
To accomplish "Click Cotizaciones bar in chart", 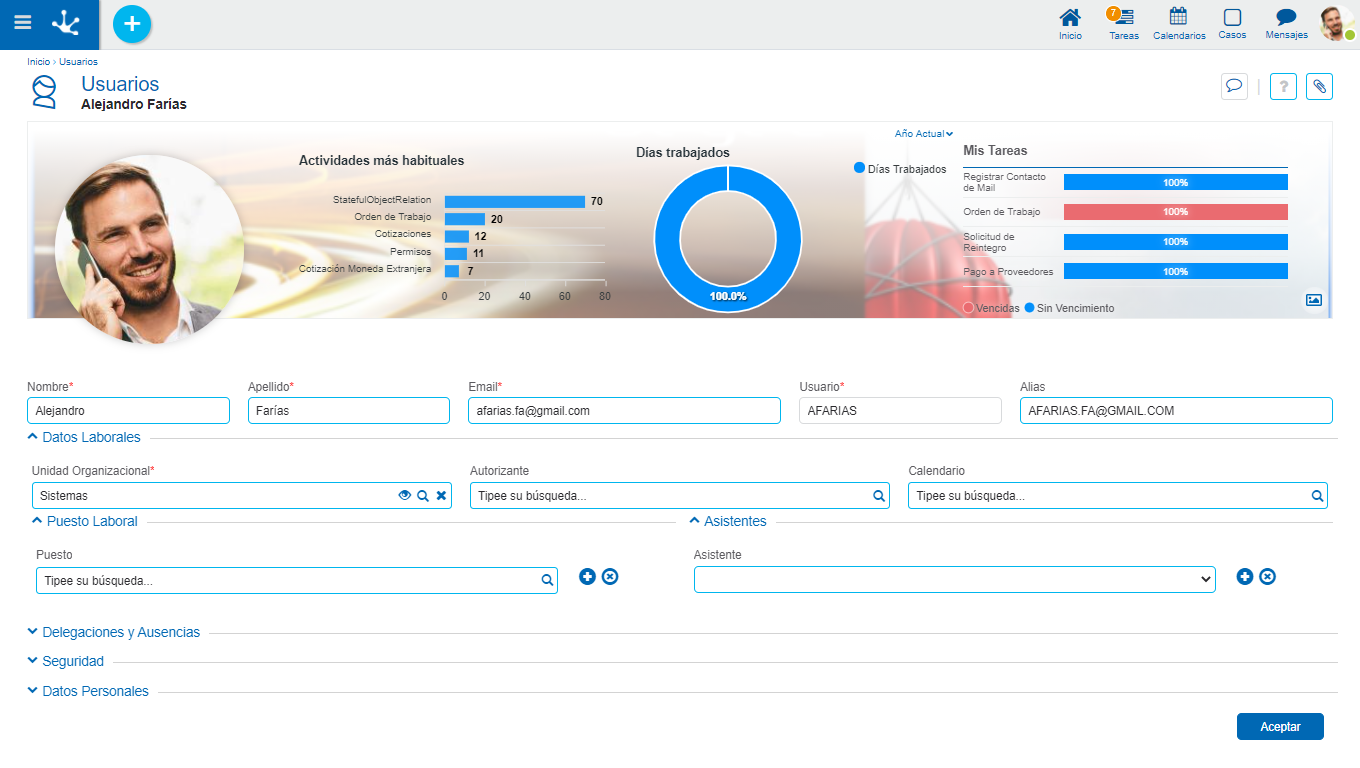I will [457, 236].
